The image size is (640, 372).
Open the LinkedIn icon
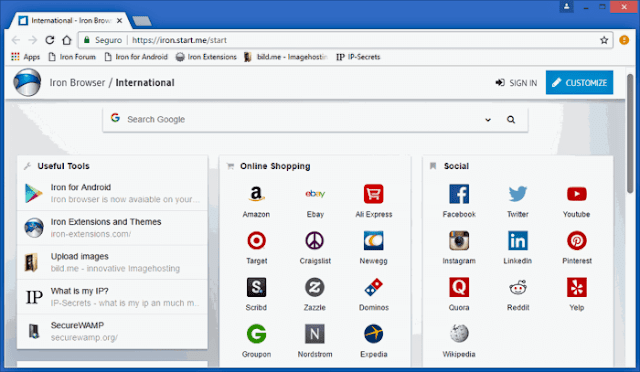[518, 241]
